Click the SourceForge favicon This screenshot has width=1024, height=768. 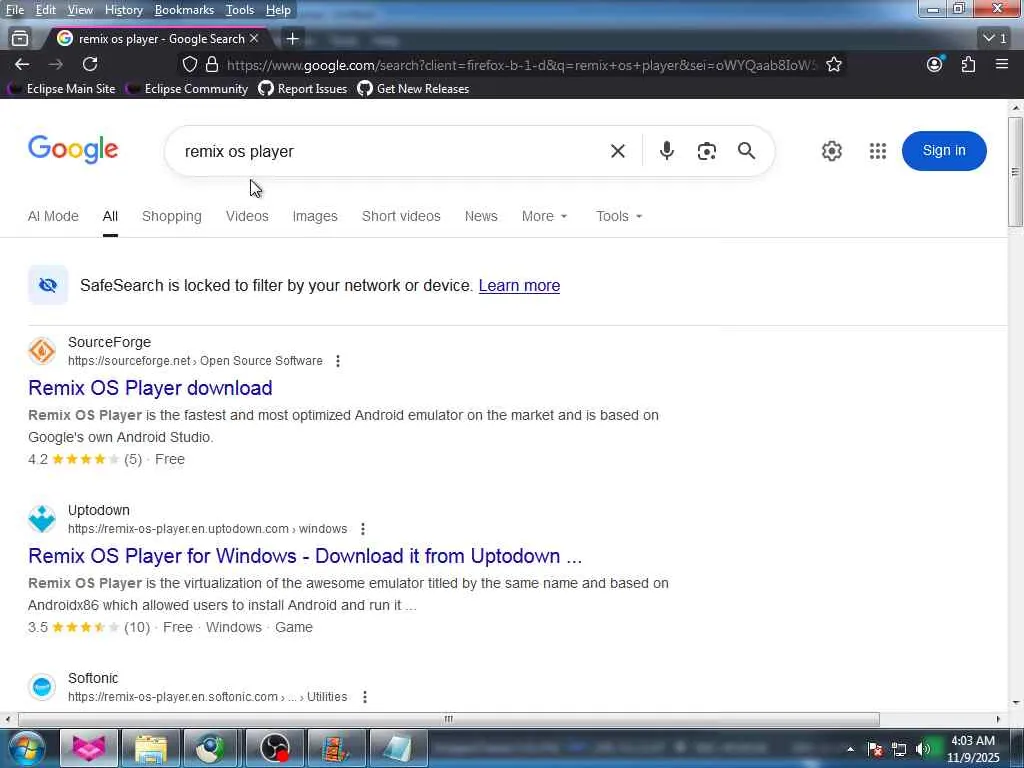42,351
